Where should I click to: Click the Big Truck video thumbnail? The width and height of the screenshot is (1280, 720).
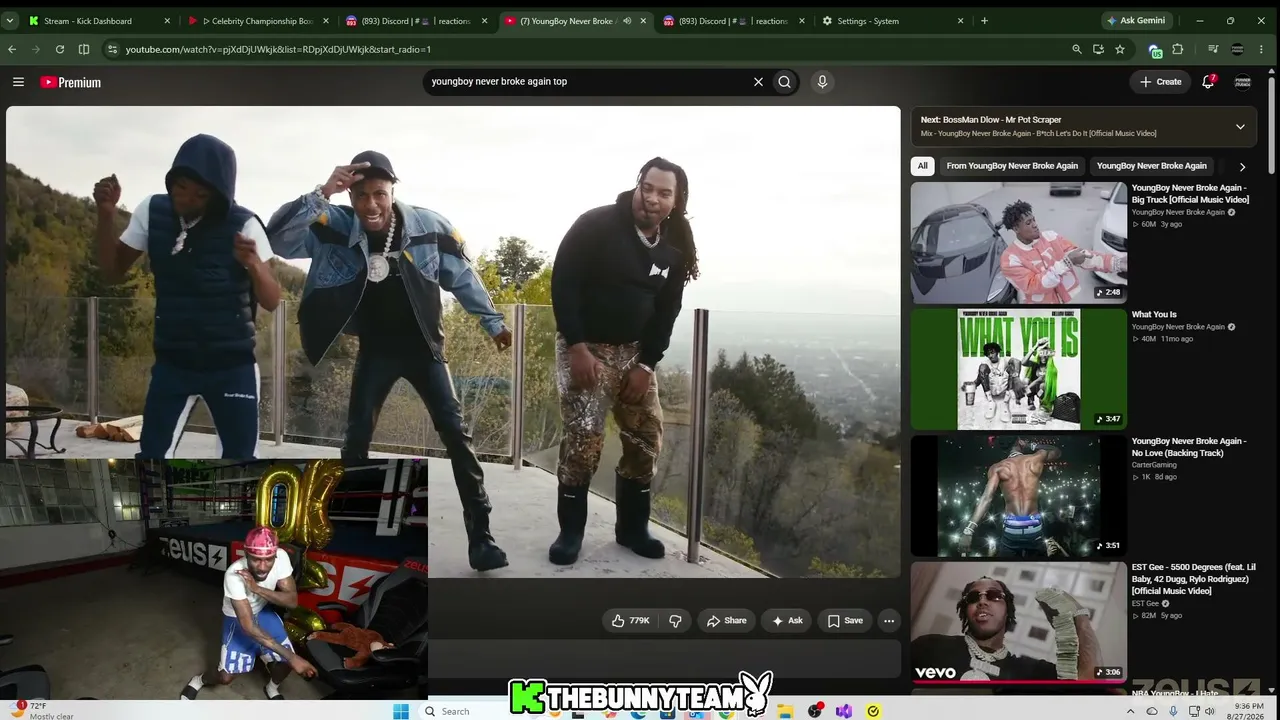pyautogui.click(x=1019, y=243)
